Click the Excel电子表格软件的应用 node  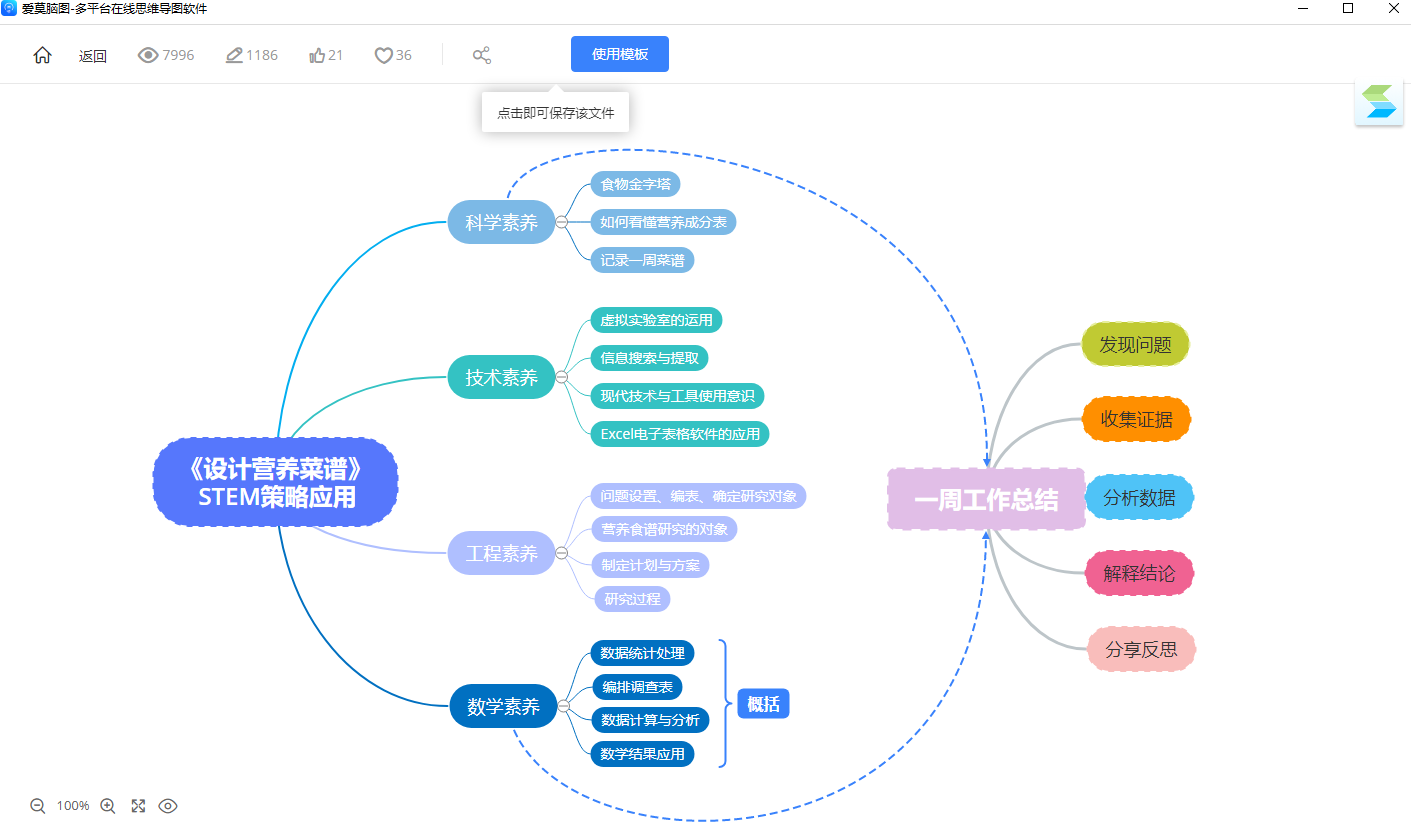680,434
